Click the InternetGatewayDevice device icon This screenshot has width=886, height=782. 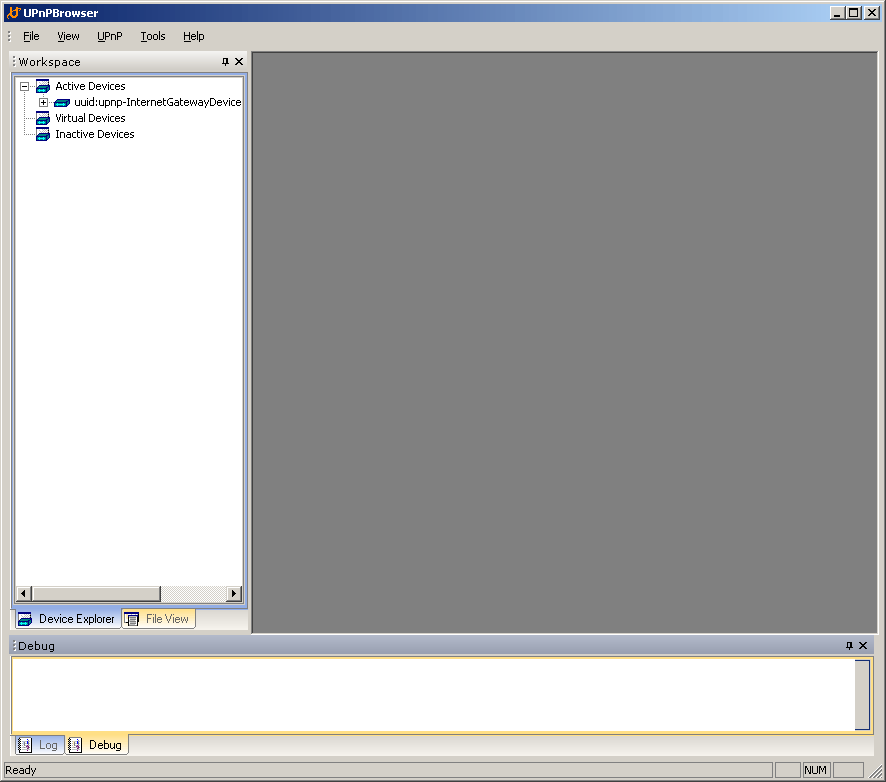click(x=62, y=102)
